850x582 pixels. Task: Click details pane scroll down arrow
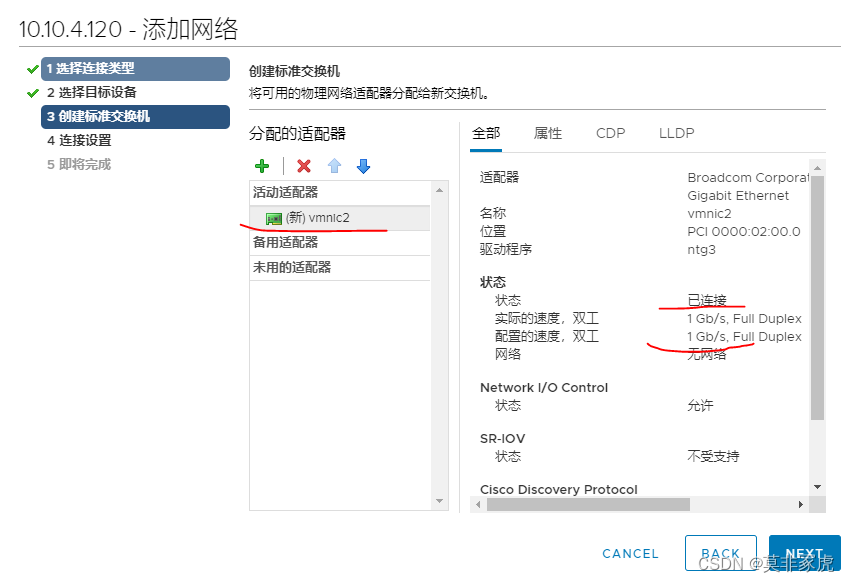817,487
